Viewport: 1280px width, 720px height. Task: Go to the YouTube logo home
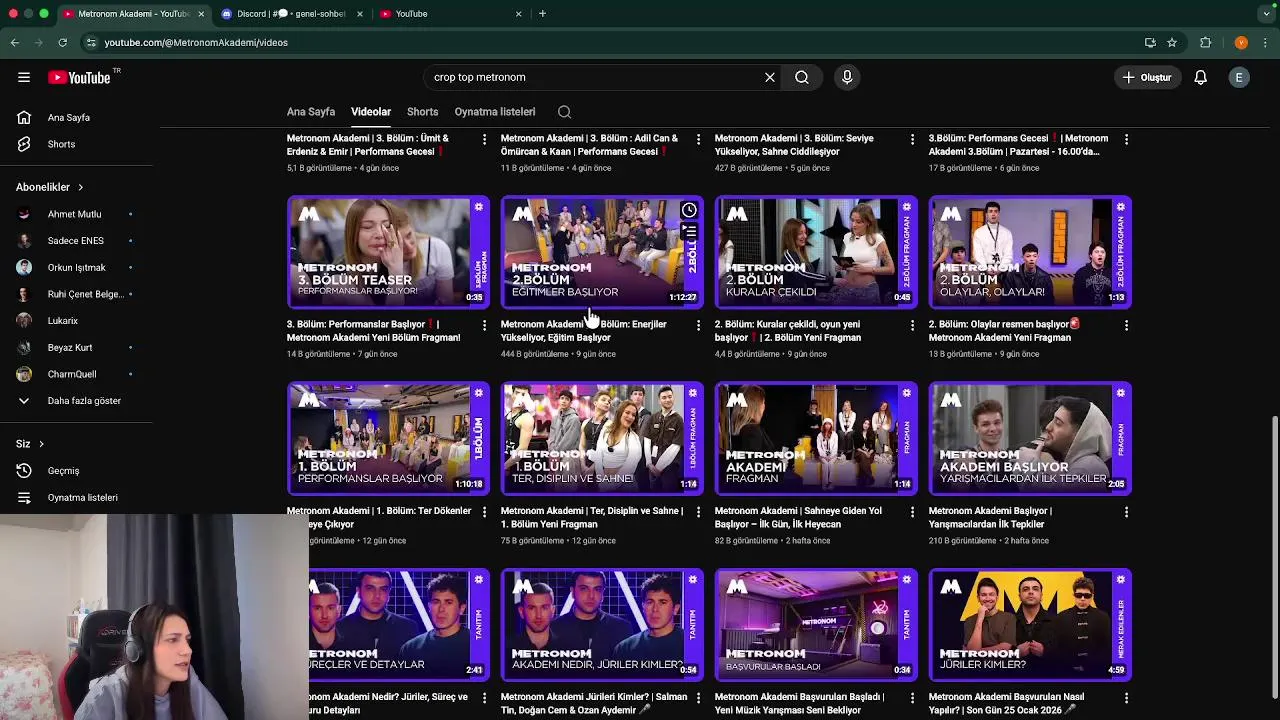(x=79, y=77)
